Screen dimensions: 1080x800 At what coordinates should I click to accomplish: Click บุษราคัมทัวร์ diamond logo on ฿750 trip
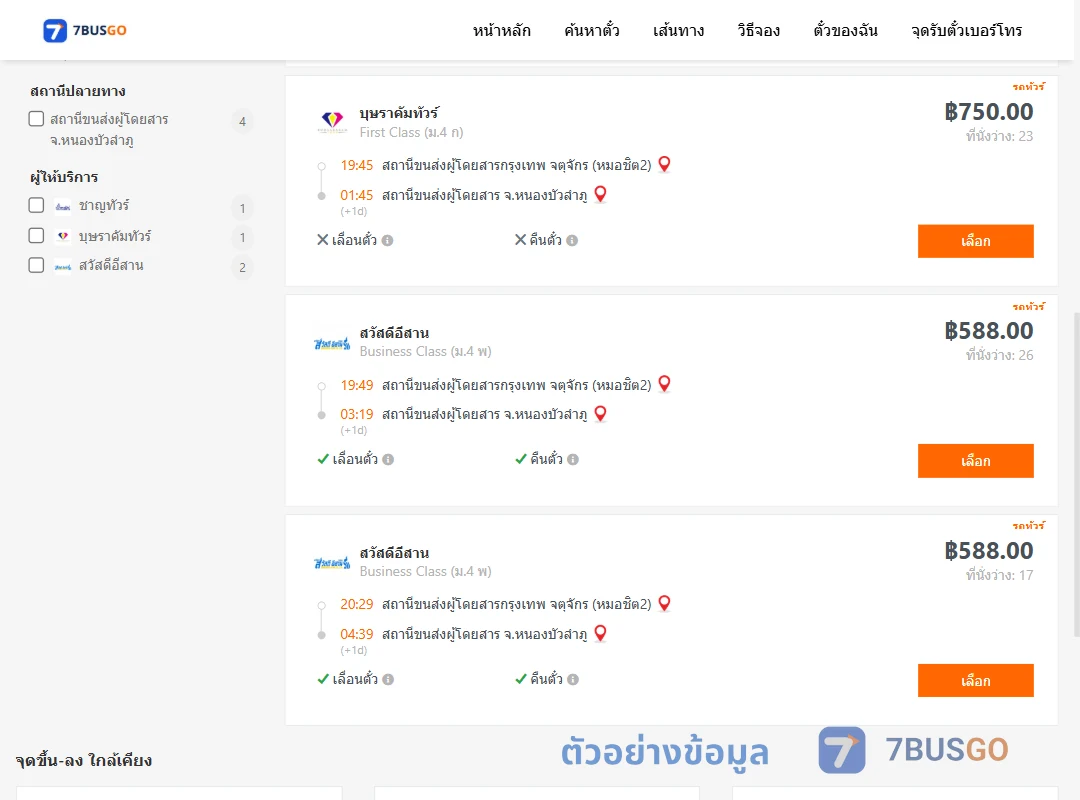click(x=332, y=122)
